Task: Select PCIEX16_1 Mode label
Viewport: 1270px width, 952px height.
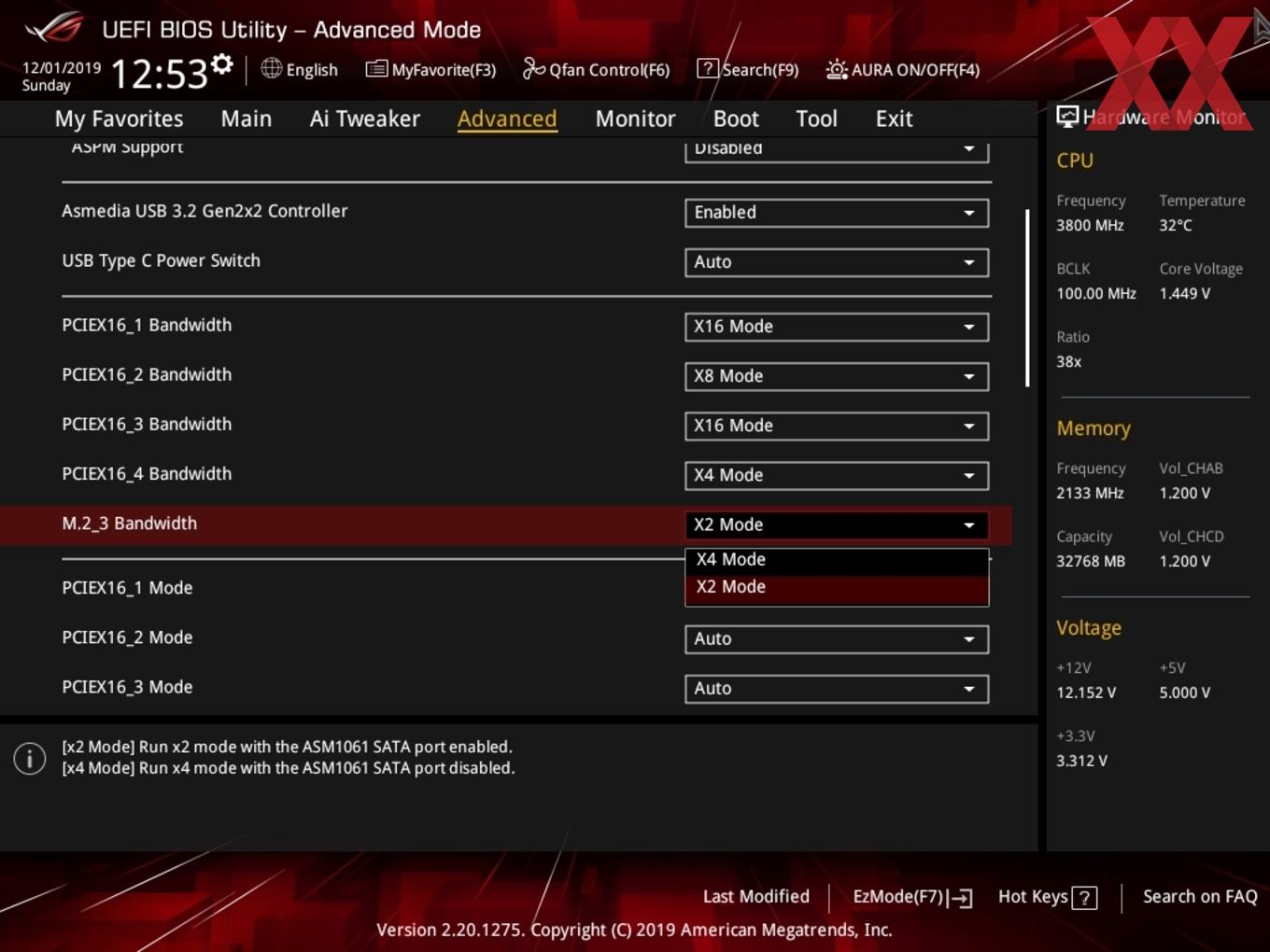Action: pyautogui.click(x=127, y=588)
